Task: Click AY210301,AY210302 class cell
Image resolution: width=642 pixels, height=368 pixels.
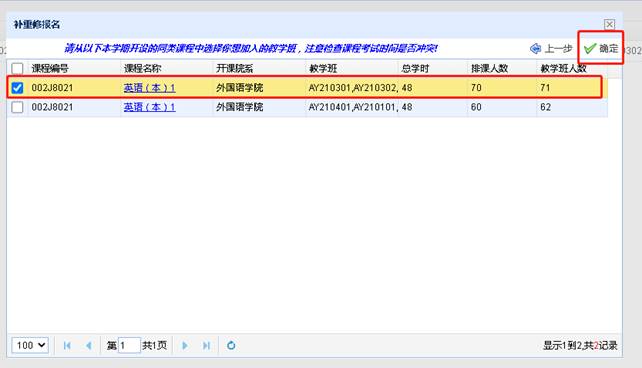Action: tap(352, 88)
